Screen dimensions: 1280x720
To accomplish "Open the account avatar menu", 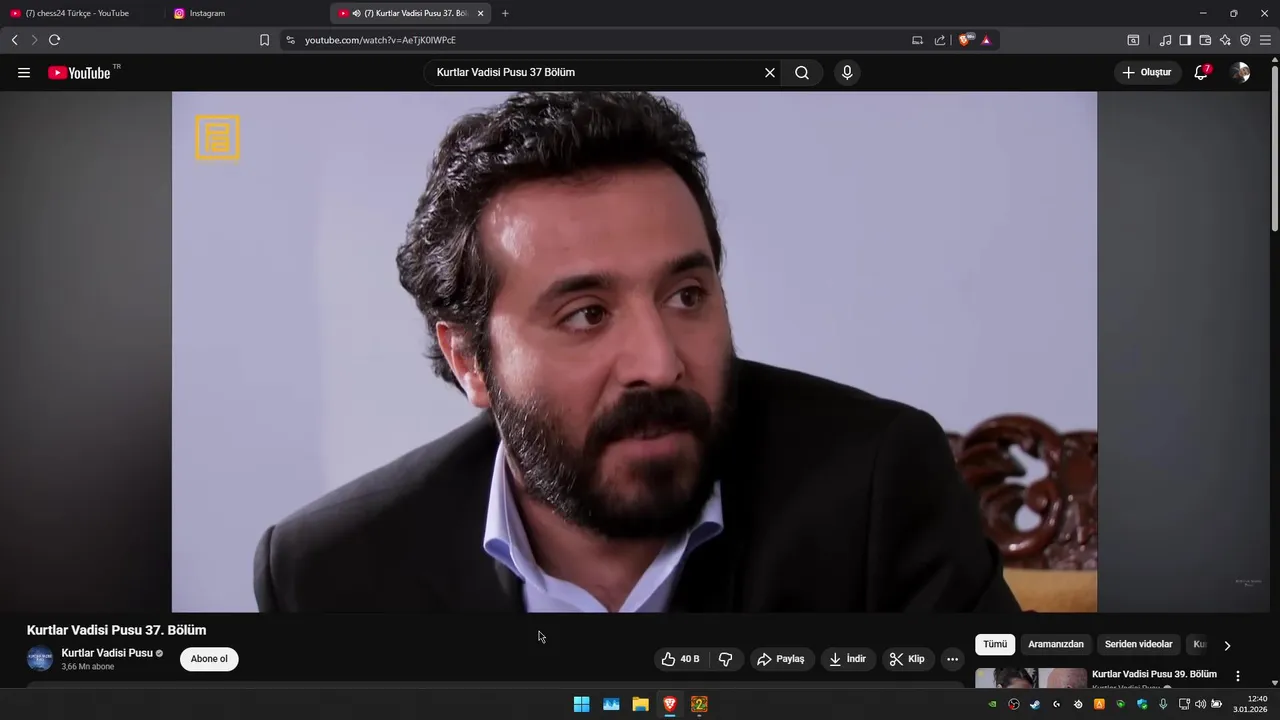I will (x=1241, y=73).
